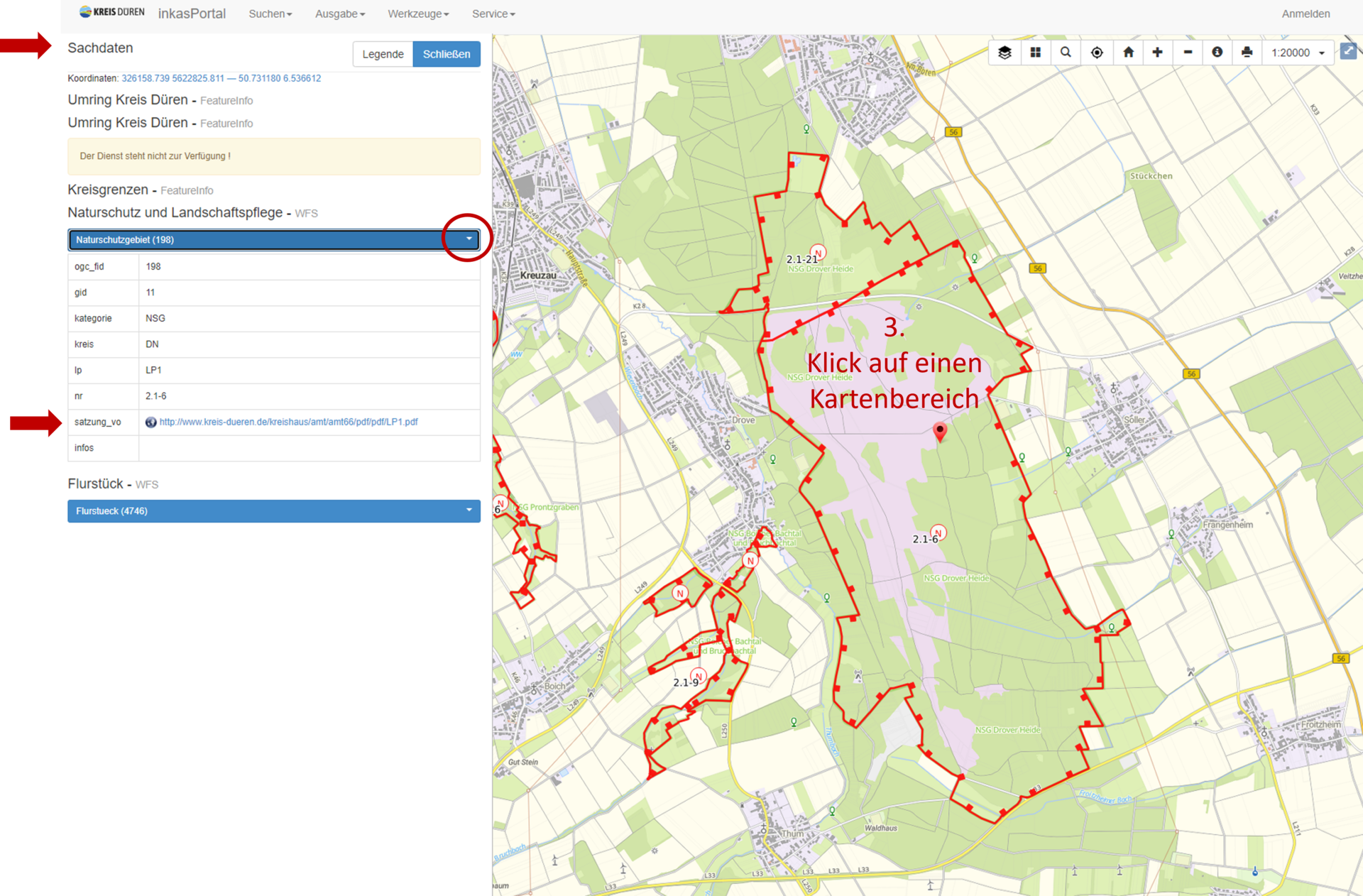
Task: Click the feature info icon
Action: point(1217,53)
